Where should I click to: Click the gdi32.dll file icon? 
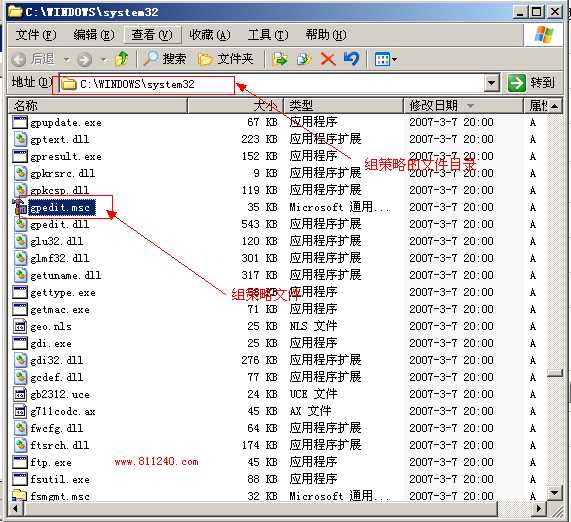click(20, 360)
